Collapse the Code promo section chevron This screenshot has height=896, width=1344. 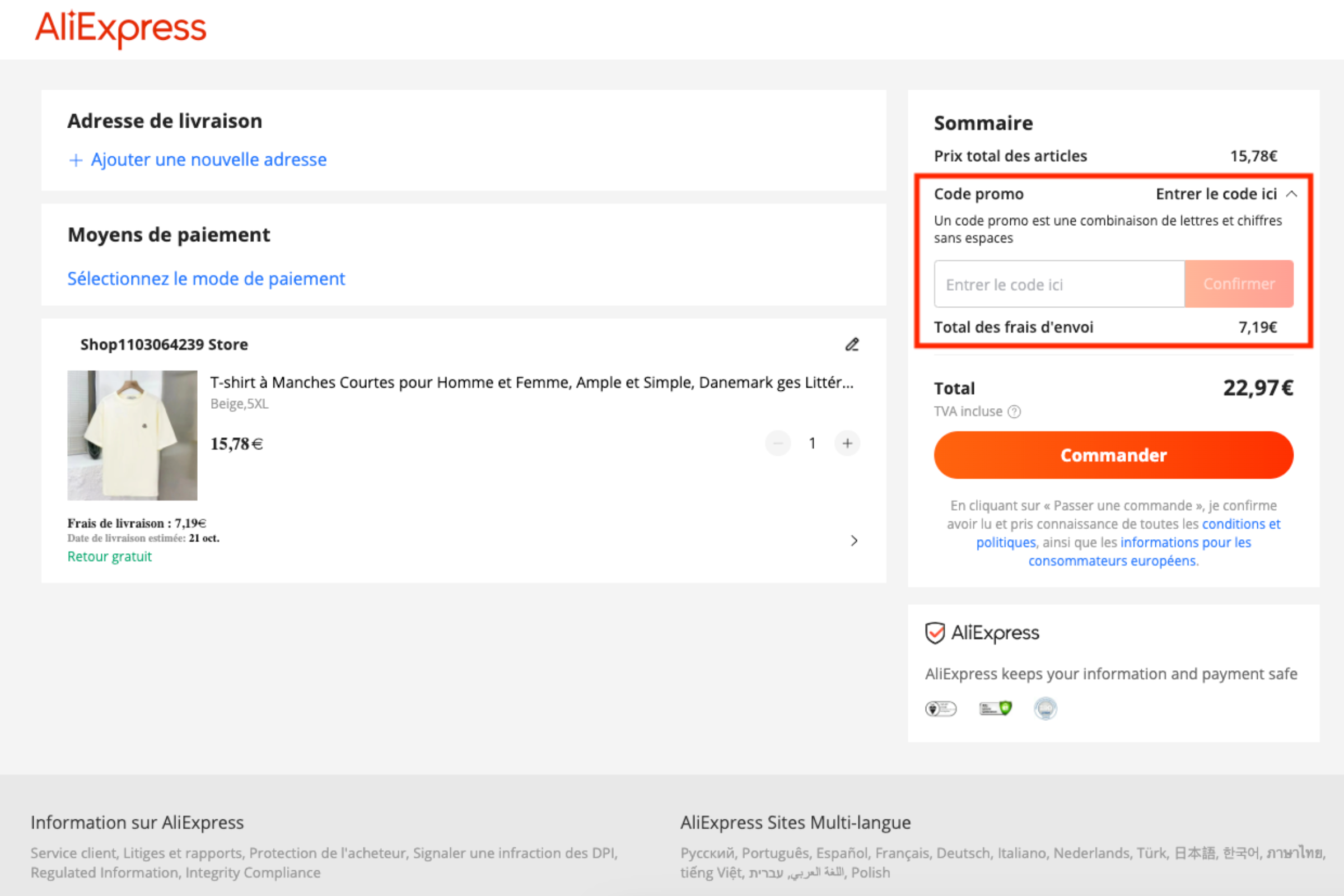coord(1291,194)
